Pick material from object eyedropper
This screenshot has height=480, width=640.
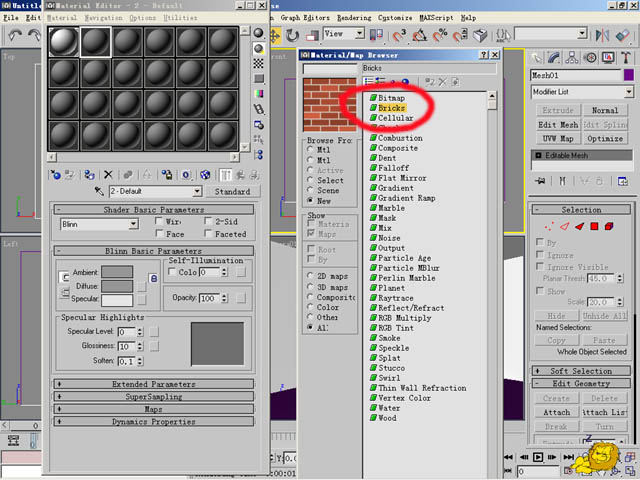pyautogui.click(x=98, y=191)
